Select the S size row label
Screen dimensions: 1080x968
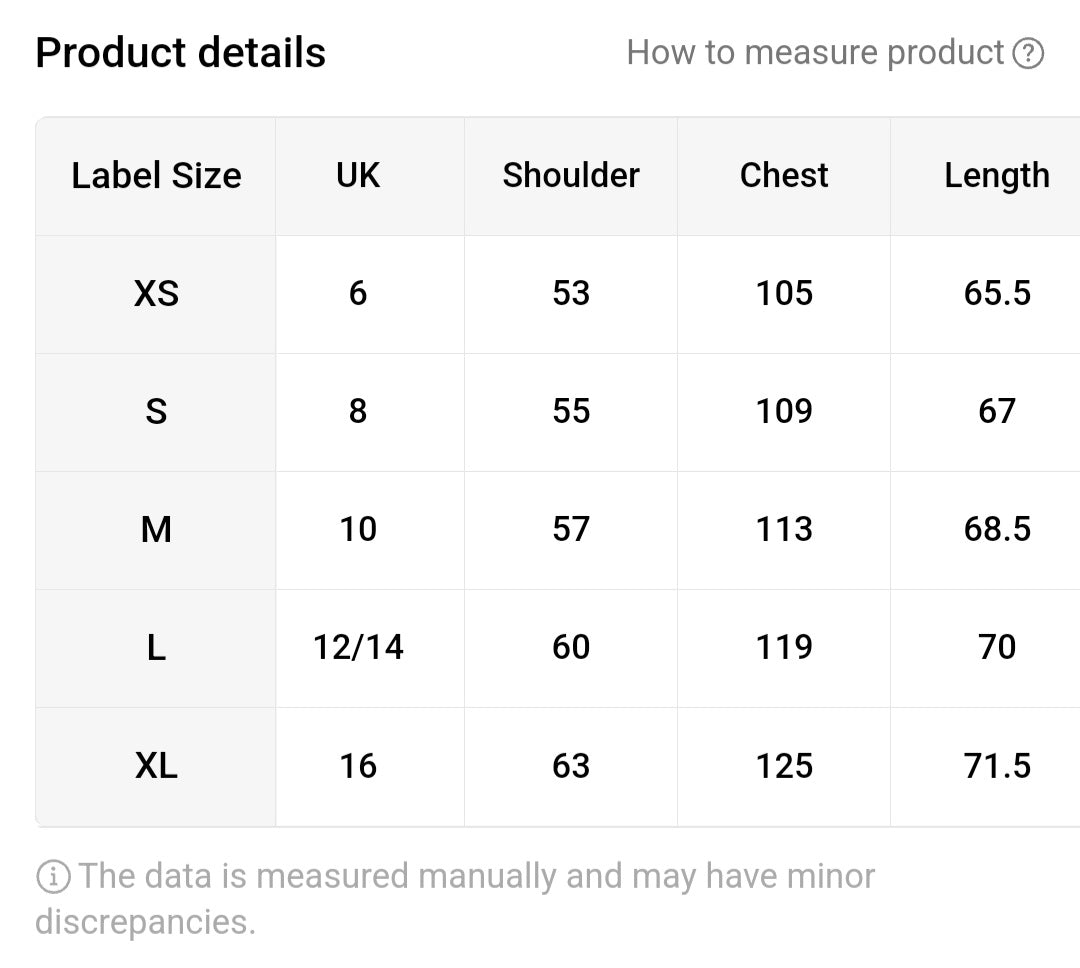point(156,412)
